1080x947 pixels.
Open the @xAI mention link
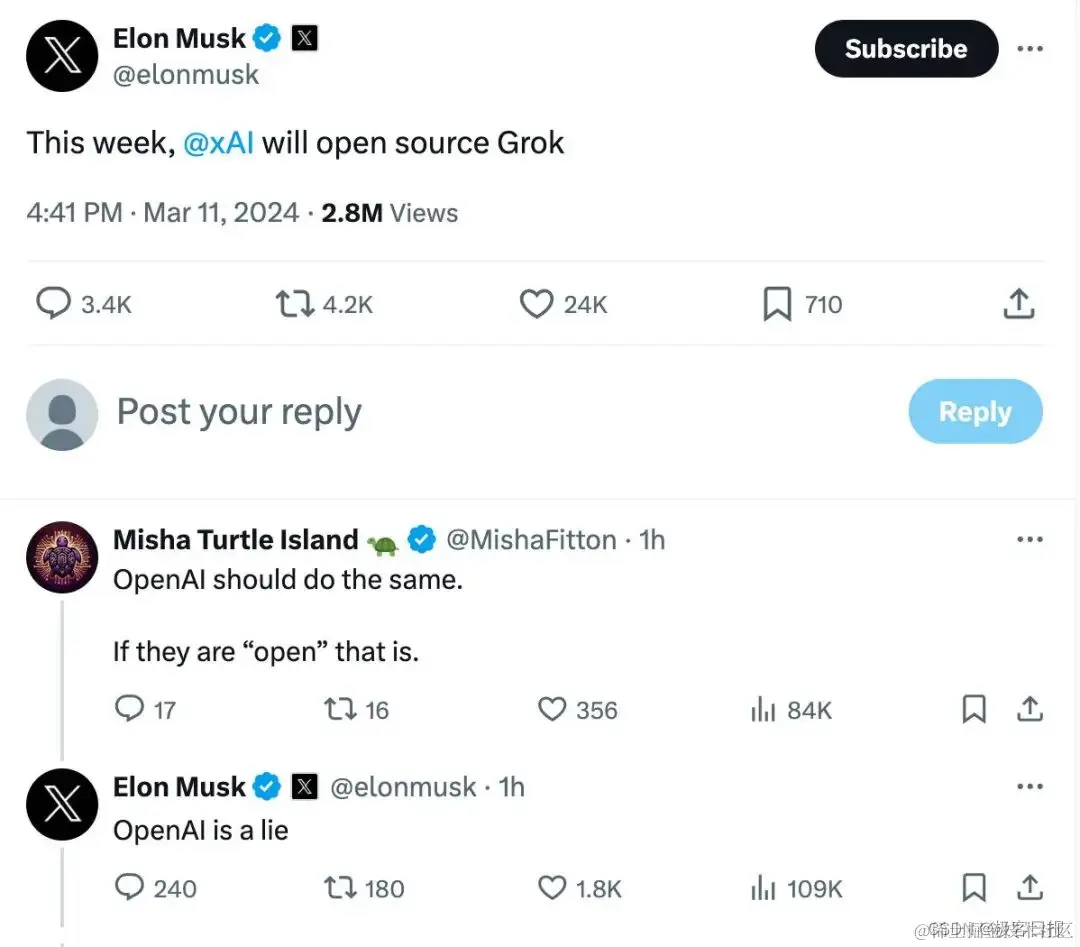pos(218,143)
